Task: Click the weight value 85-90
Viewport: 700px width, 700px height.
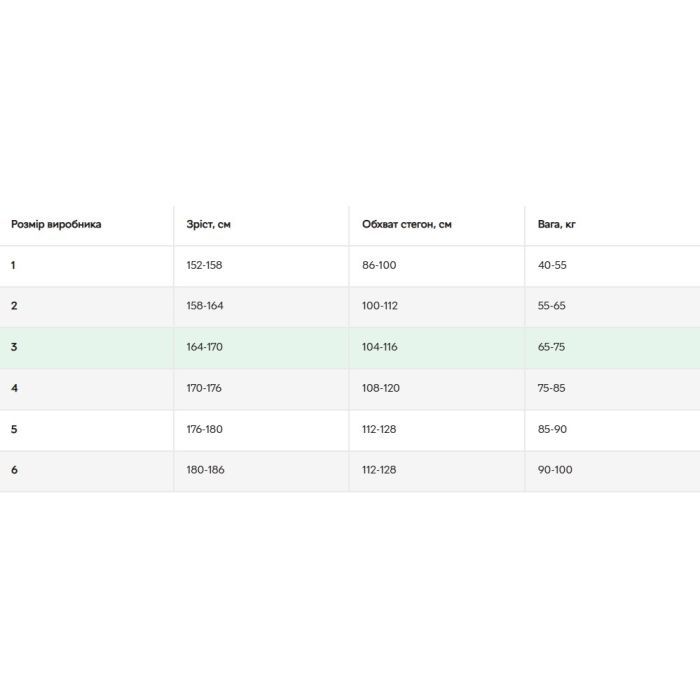Action: (553, 429)
